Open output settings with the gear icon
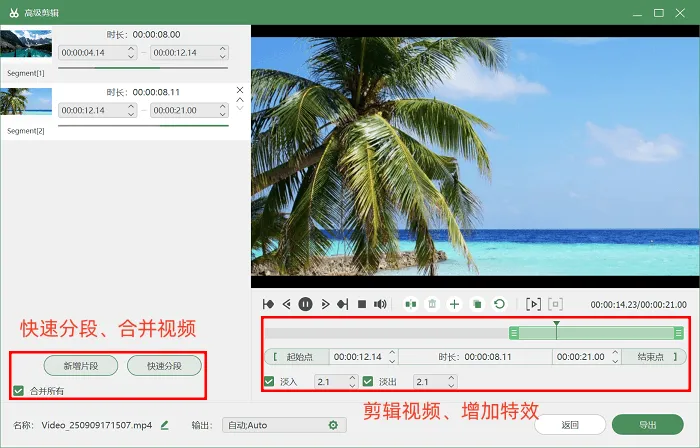The image size is (700, 448). (x=333, y=425)
